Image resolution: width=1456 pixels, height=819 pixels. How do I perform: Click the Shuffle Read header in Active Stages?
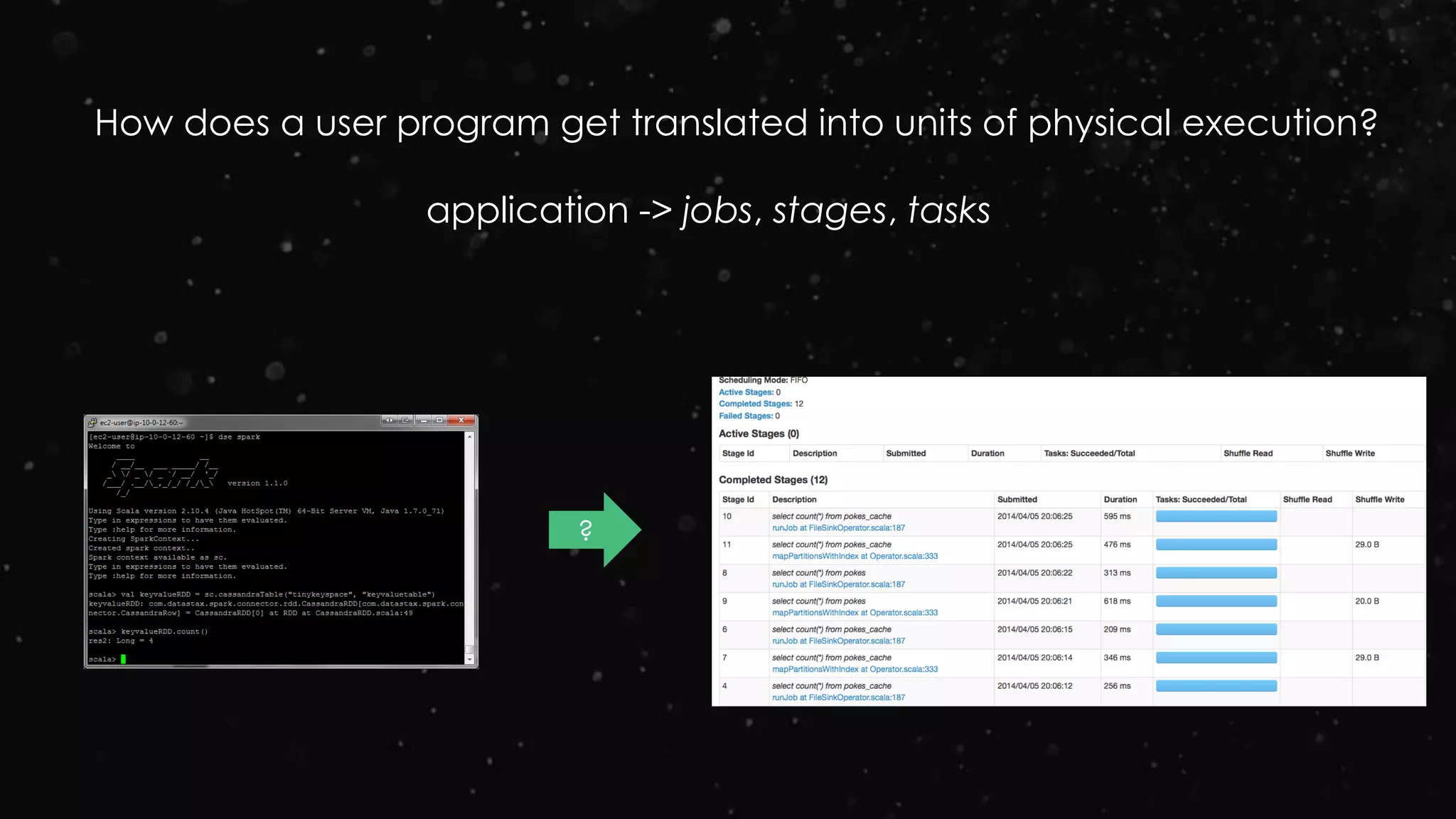(1248, 454)
